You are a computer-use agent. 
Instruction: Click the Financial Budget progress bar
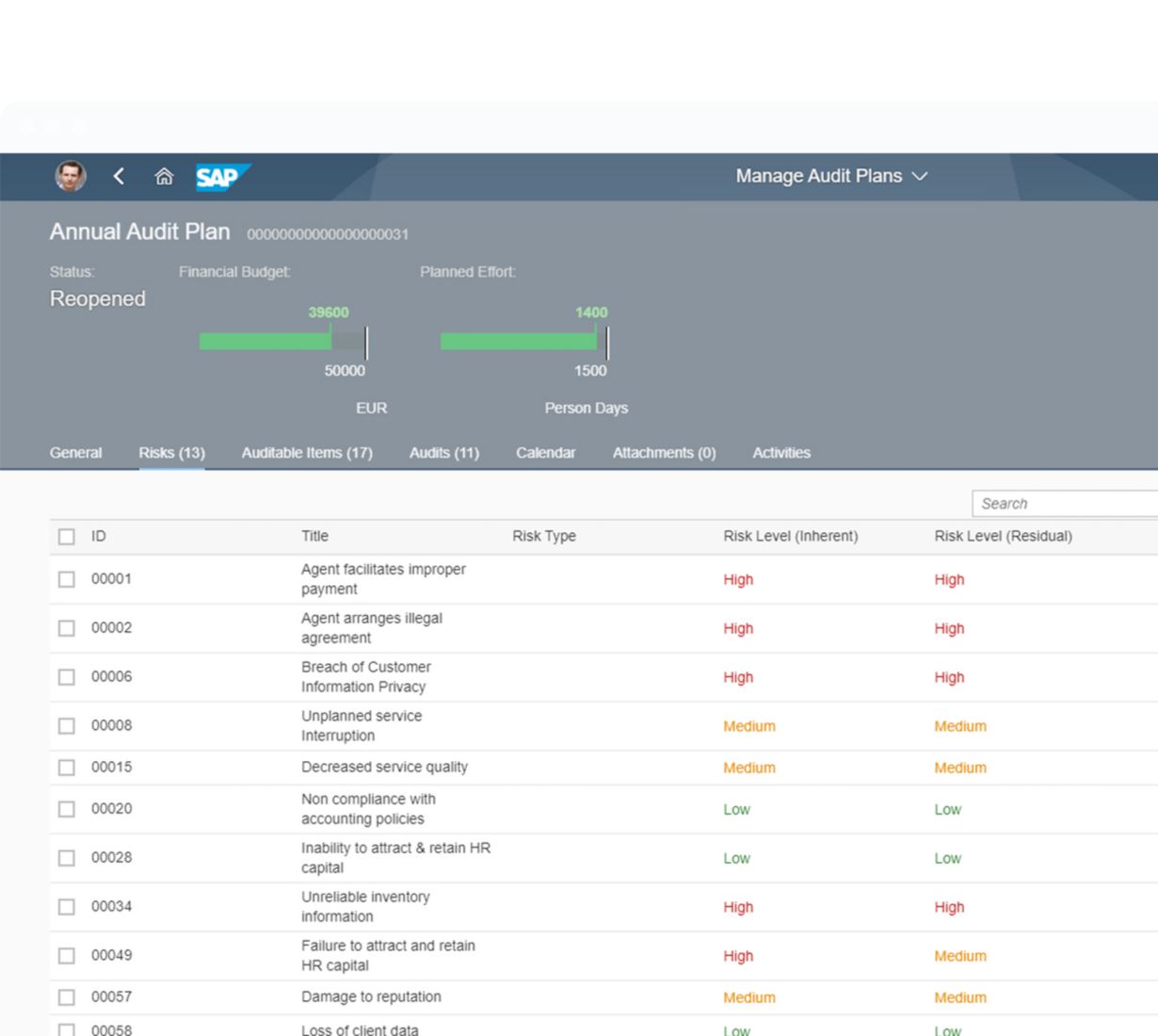282,342
